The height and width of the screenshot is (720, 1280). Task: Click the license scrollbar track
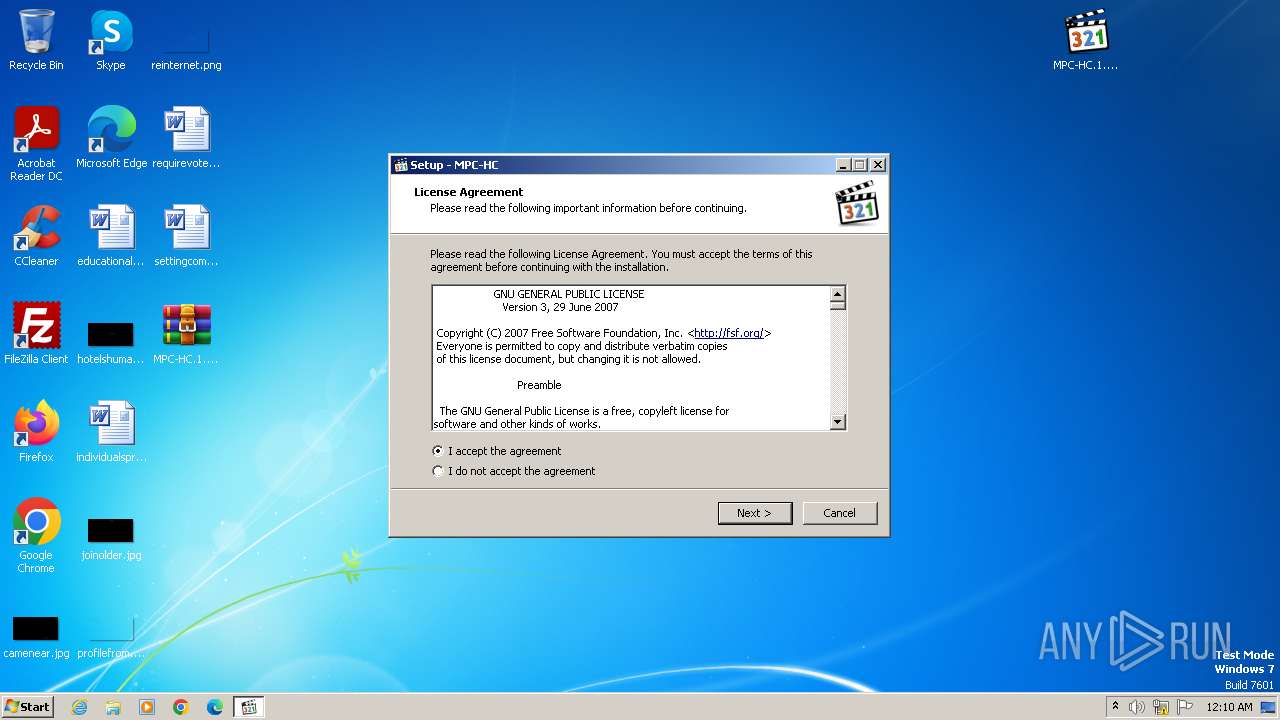pos(838,362)
